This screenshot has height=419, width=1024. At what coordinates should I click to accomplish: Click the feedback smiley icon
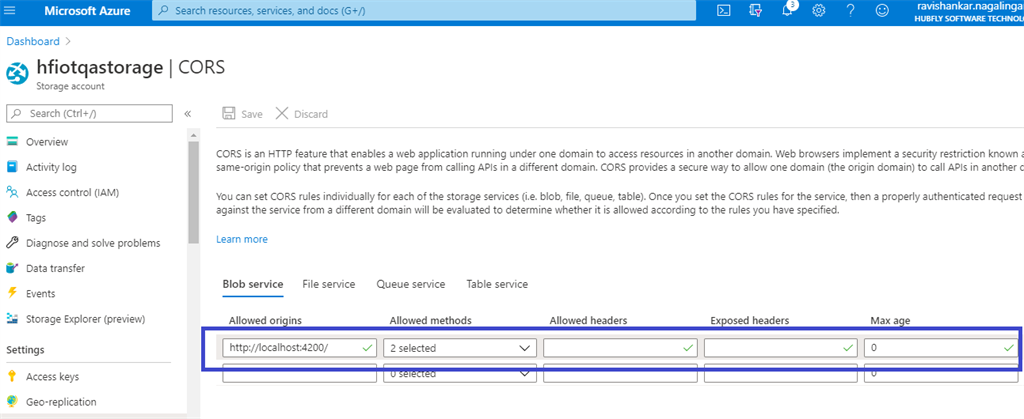882,10
